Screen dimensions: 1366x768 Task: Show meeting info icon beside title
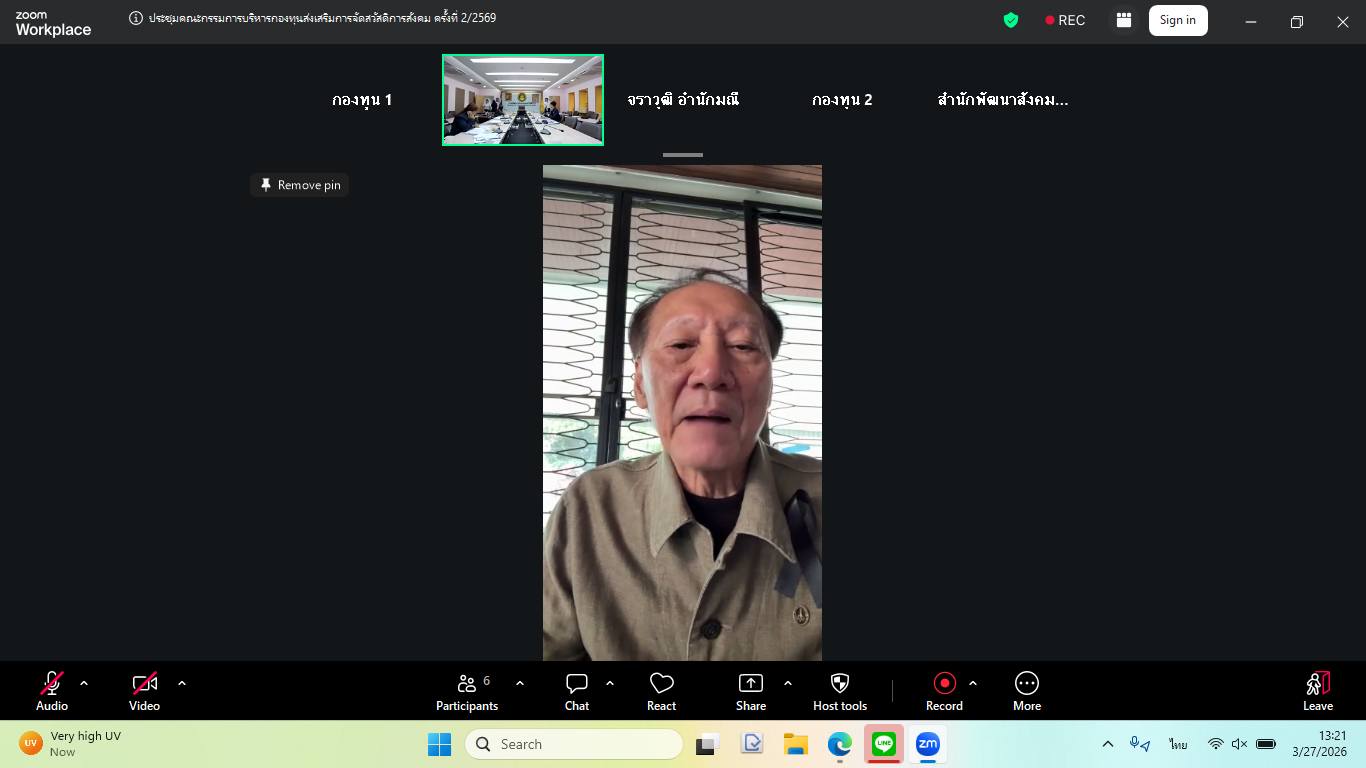click(136, 18)
